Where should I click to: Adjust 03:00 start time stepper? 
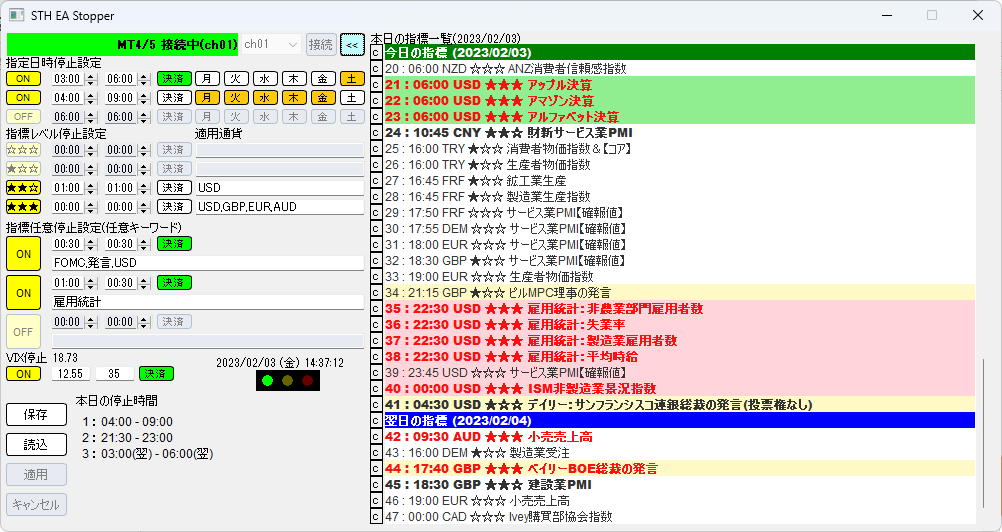tap(91, 79)
